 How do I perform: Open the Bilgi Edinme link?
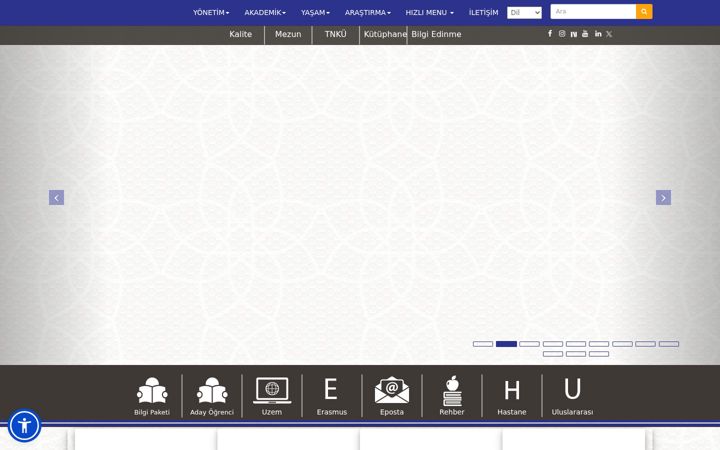tap(436, 34)
